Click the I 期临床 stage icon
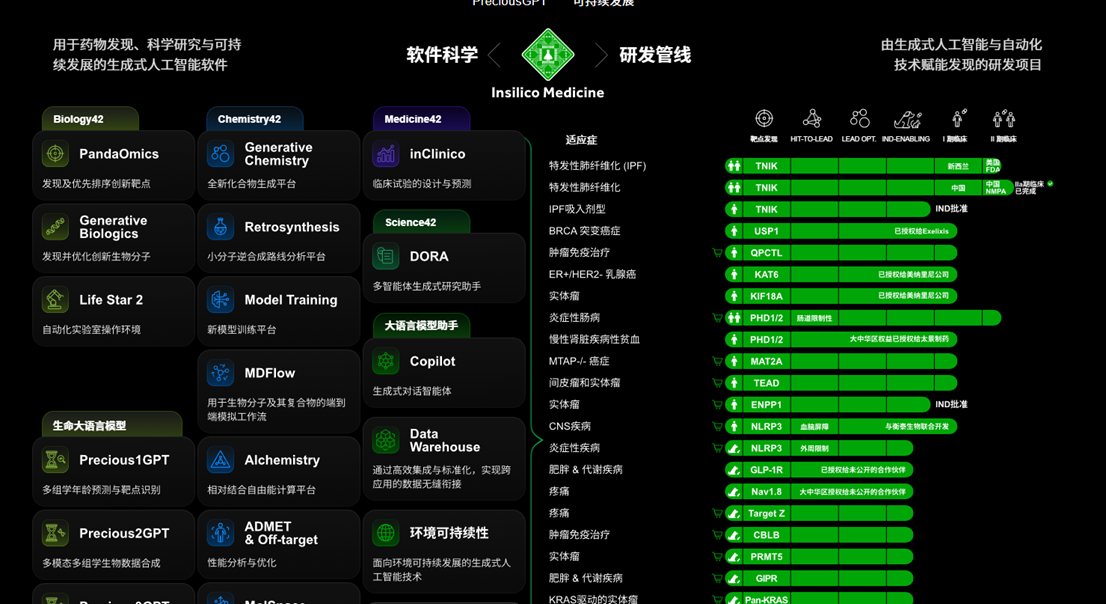Screen dimensions: 1106x604 point(959,119)
